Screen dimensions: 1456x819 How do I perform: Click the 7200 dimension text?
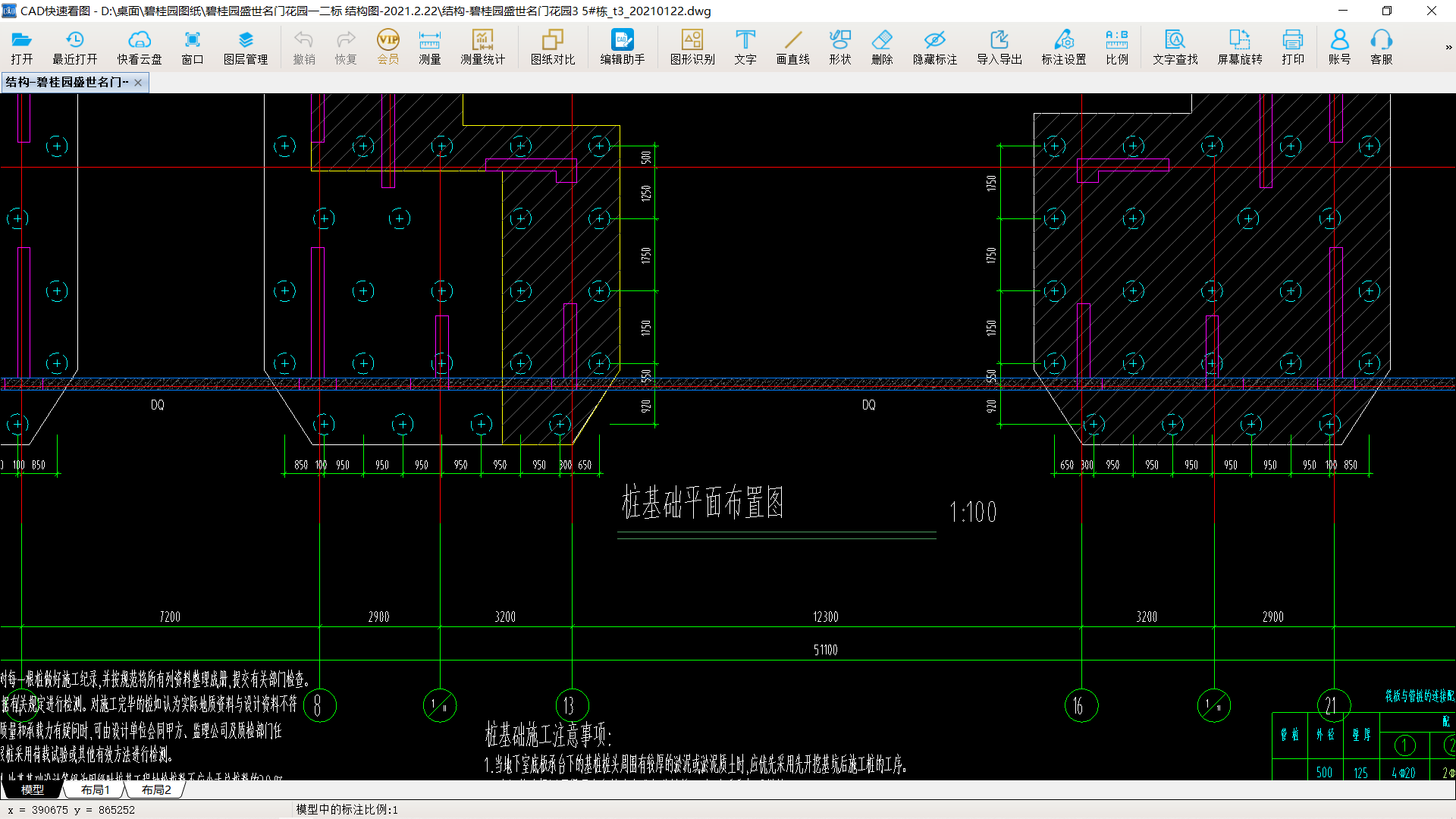(170, 617)
